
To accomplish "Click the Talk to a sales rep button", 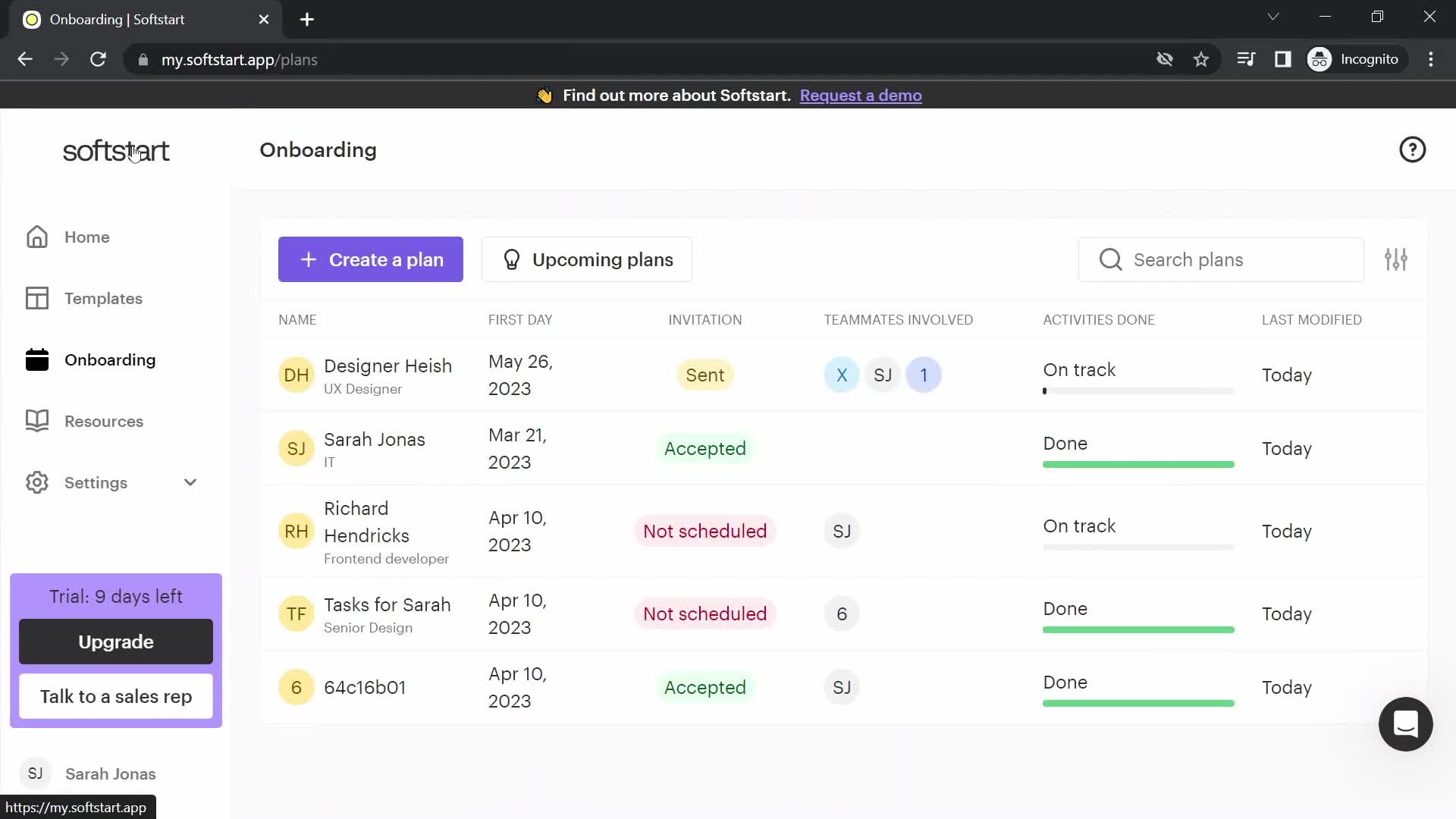I will tap(116, 696).
